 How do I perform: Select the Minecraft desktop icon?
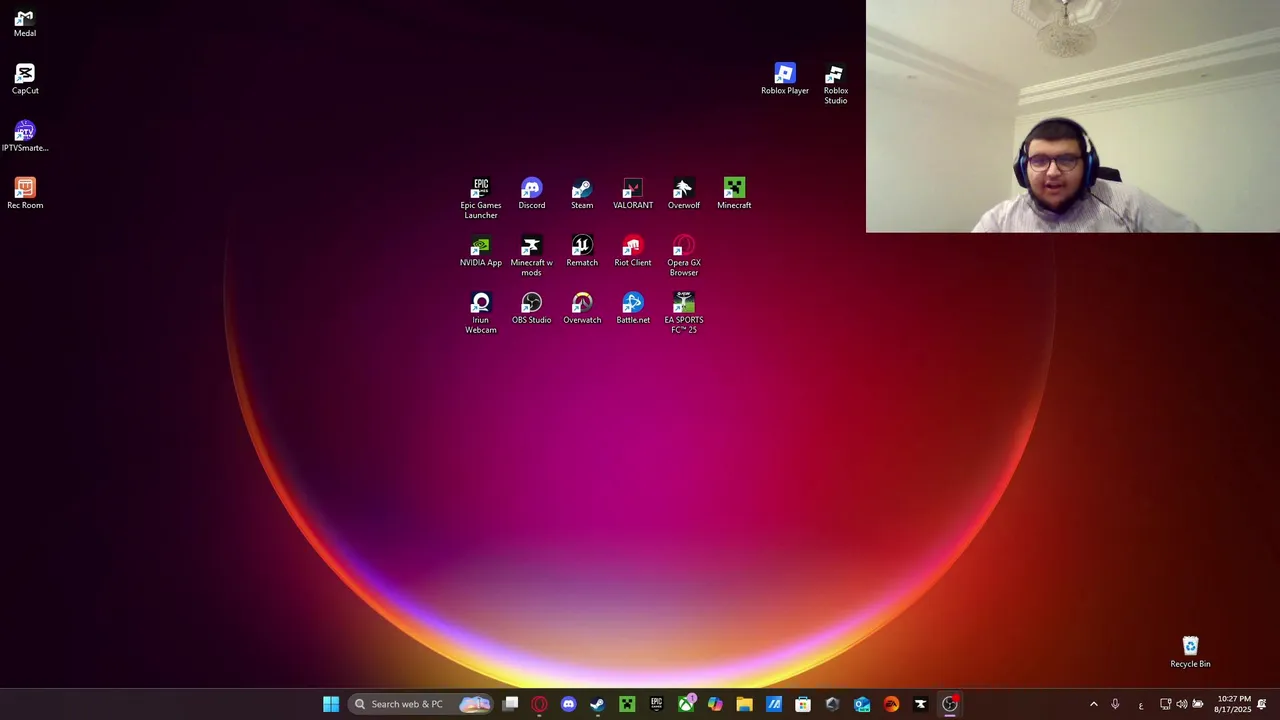(734, 194)
